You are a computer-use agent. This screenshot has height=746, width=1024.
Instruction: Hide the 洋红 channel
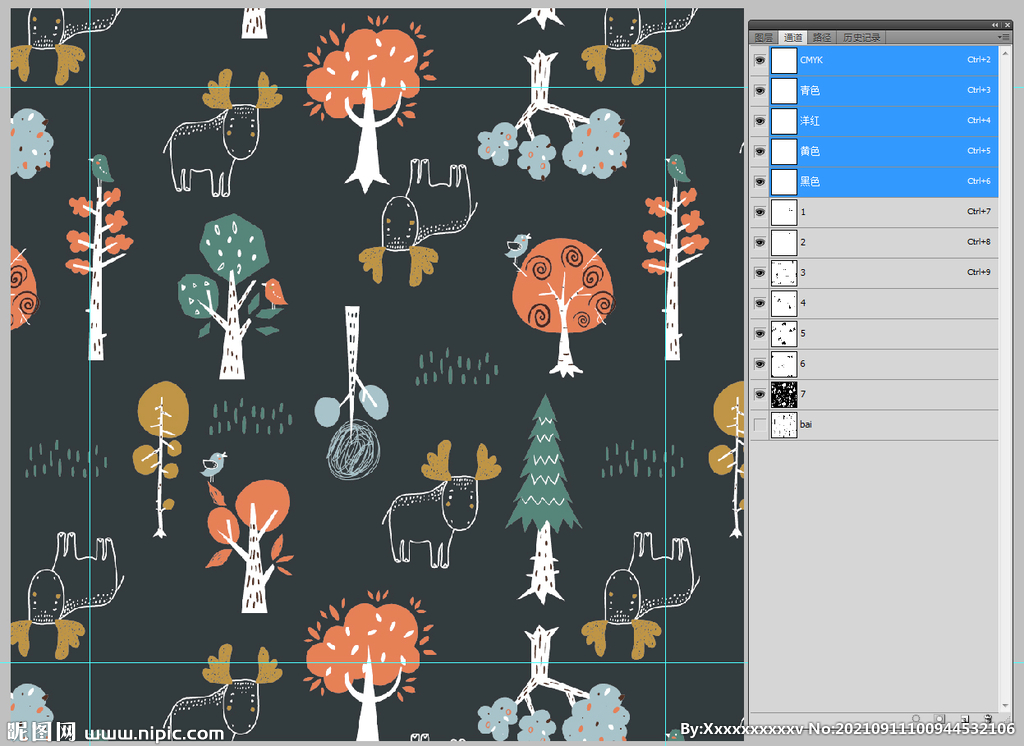click(760, 121)
